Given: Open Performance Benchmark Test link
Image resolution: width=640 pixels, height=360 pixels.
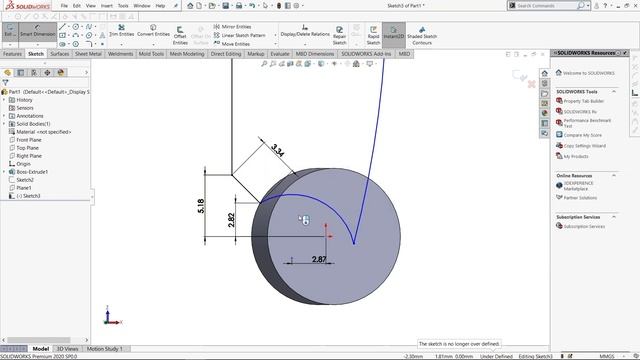Looking at the screenshot, I should point(587,123).
